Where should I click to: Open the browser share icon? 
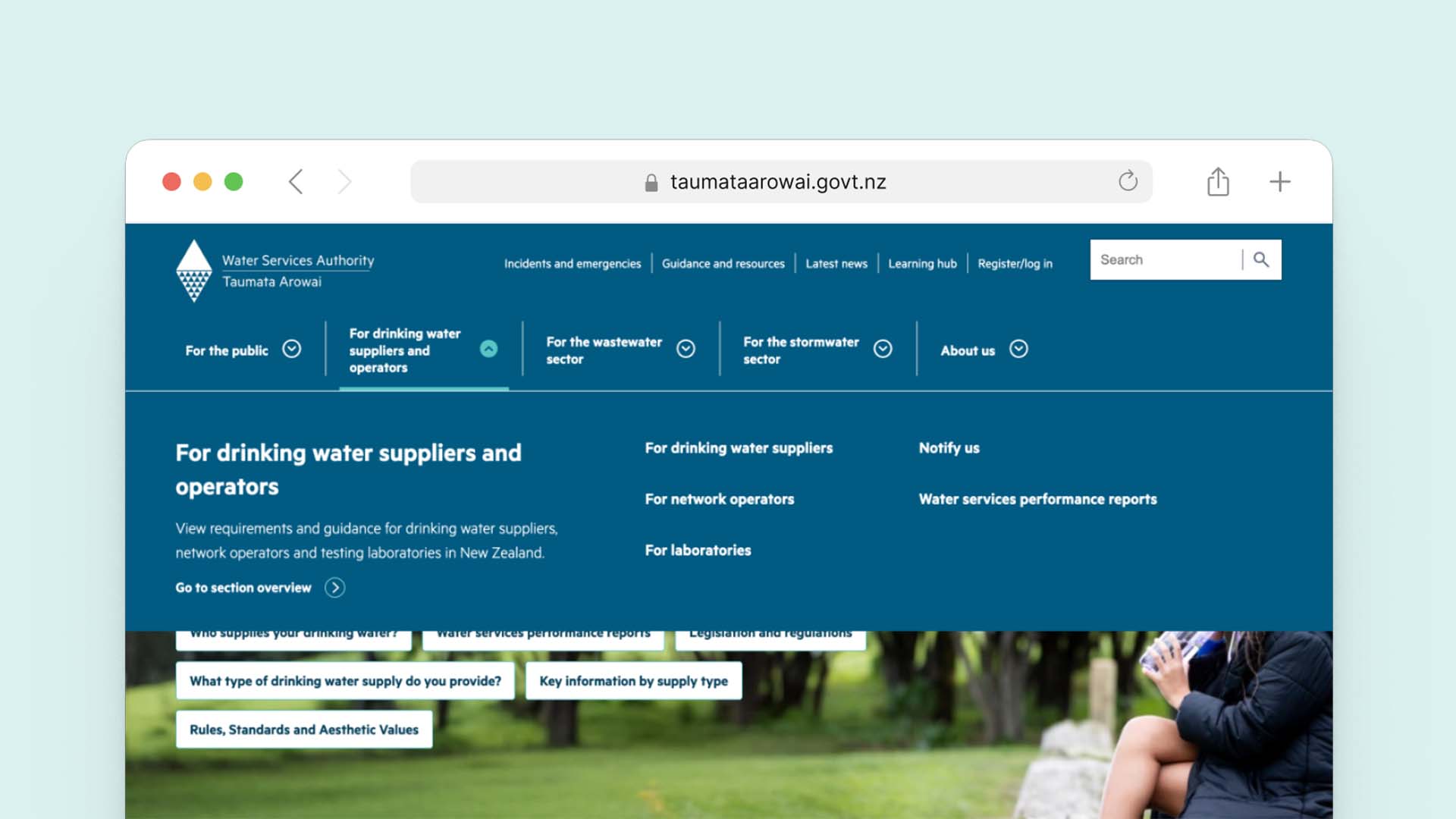1218,182
